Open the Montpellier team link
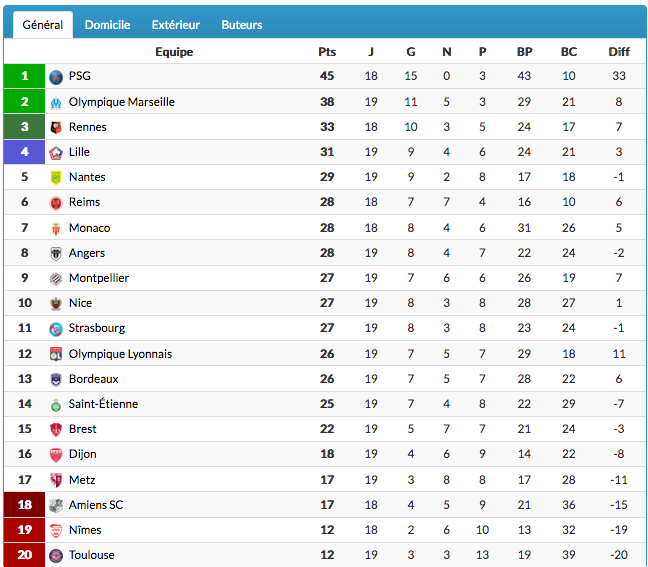Image resolution: width=648 pixels, height=567 pixels. 99,278
